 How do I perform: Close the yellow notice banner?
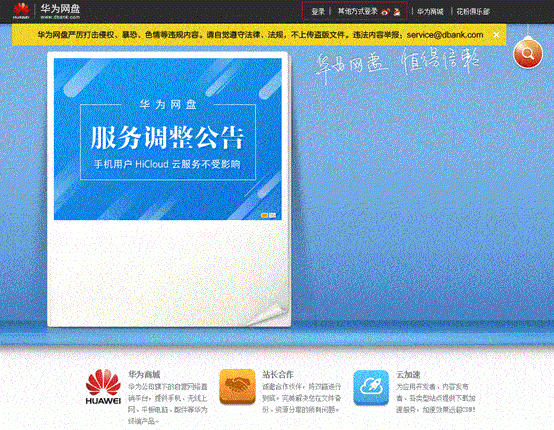[496, 35]
